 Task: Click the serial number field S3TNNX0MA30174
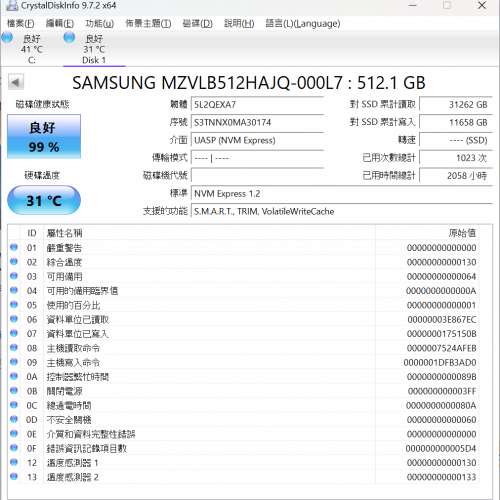(x=257, y=122)
